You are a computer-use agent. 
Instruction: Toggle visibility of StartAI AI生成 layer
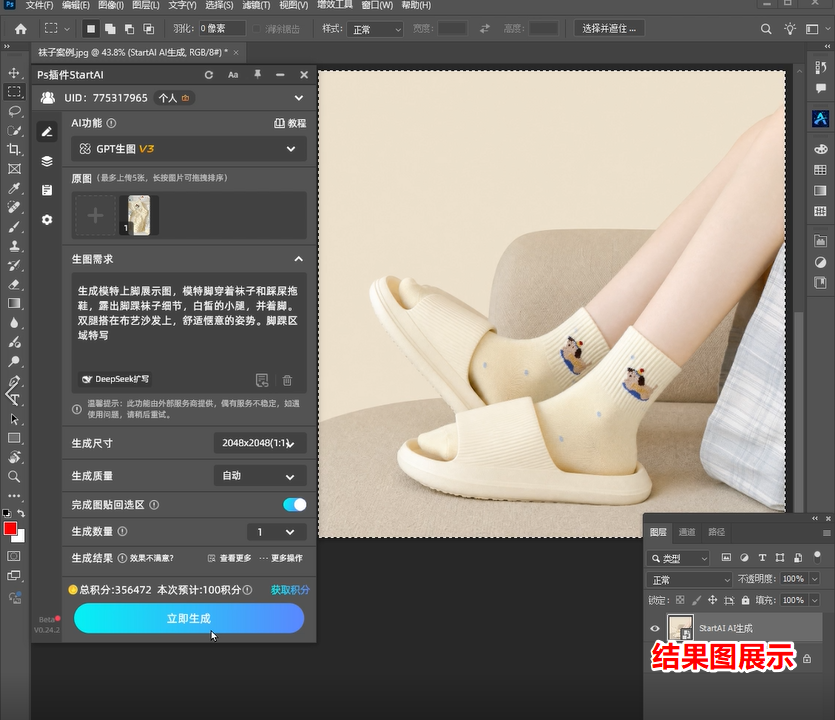[655, 628]
